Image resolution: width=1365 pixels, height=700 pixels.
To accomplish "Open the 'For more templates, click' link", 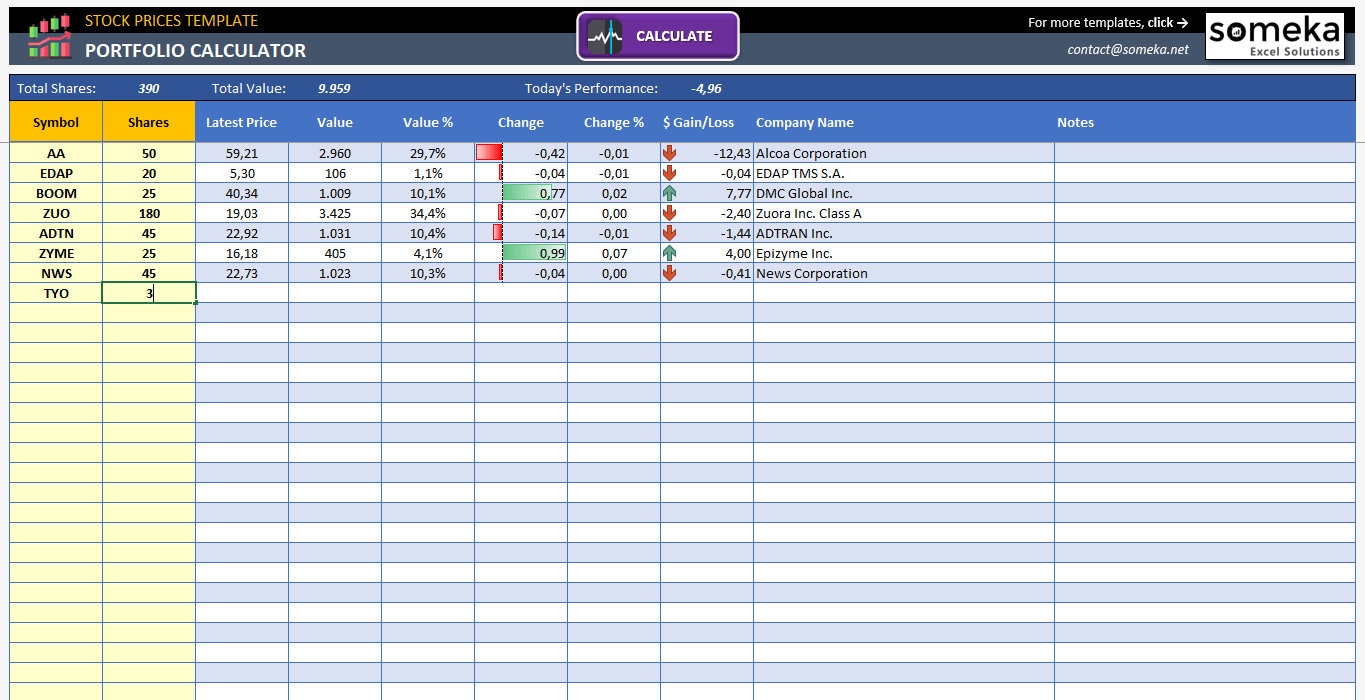I will (x=1107, y=21).
